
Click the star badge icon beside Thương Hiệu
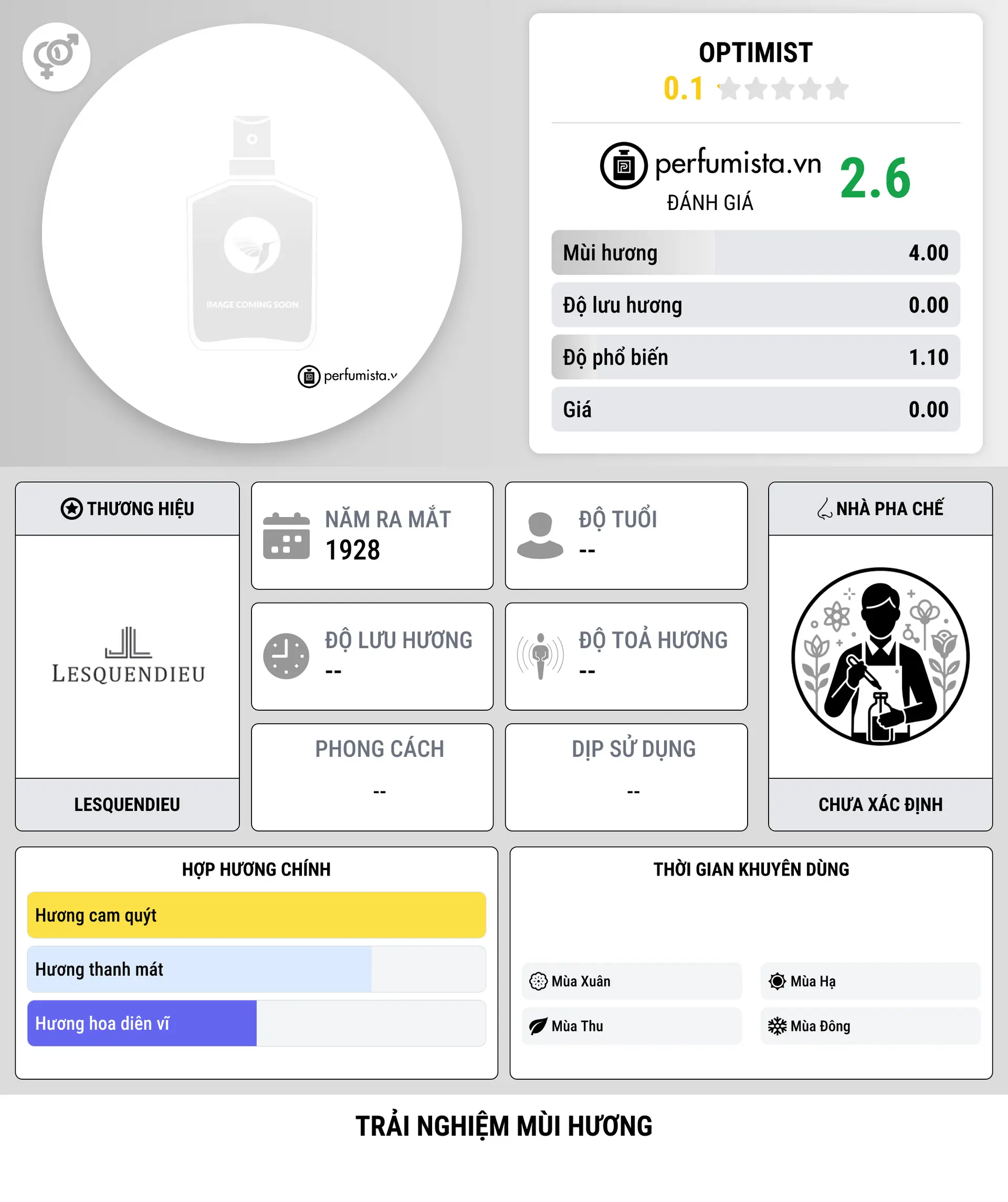coord(71,508)
